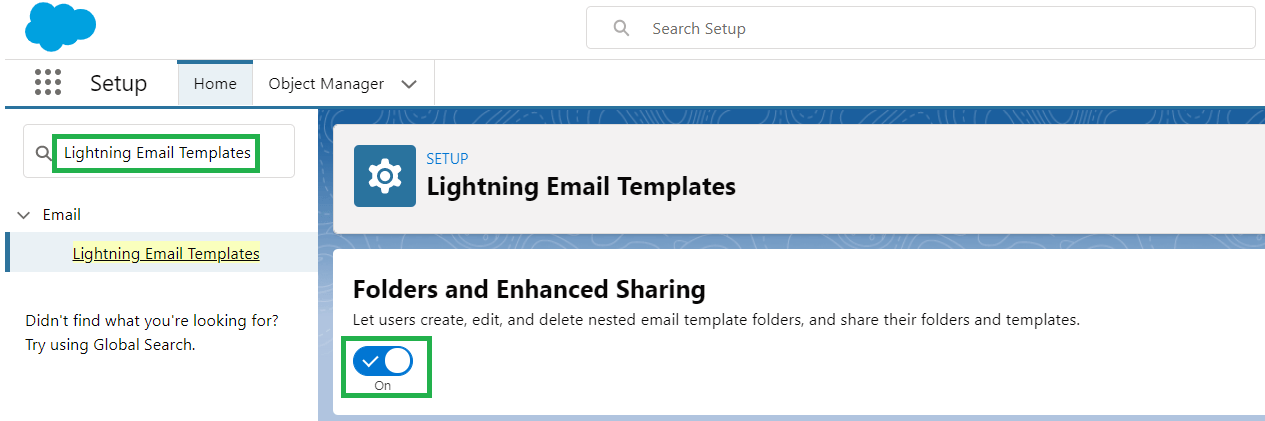Click the Quick Find magnifier icon
This screenshot has height=421, width=1265.
[x=42, y=153]
